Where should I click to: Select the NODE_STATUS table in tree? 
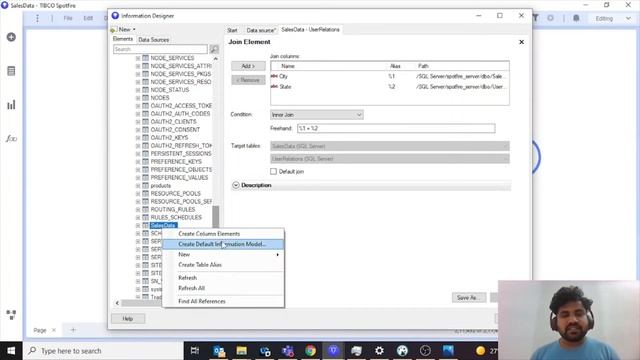point(170,90)
